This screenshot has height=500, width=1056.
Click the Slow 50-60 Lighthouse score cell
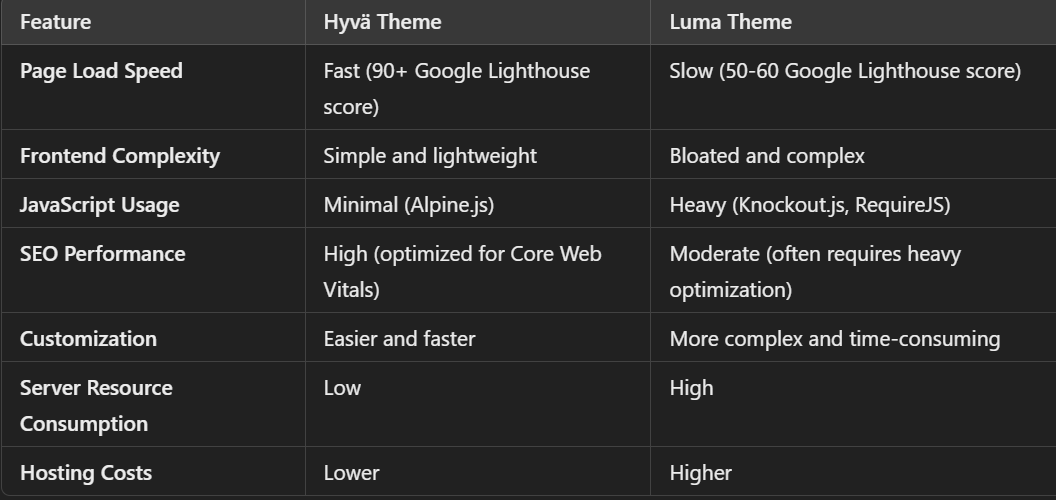pos(845,71)
